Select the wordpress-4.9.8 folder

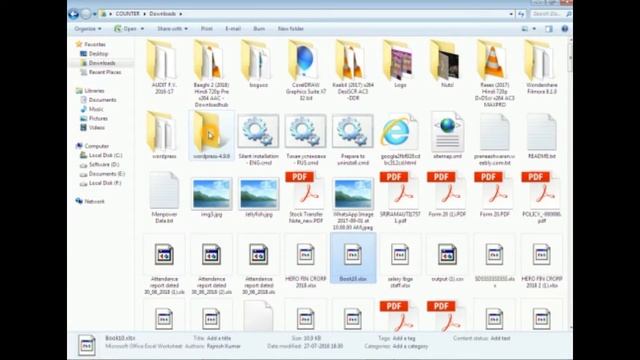[211, 136]
